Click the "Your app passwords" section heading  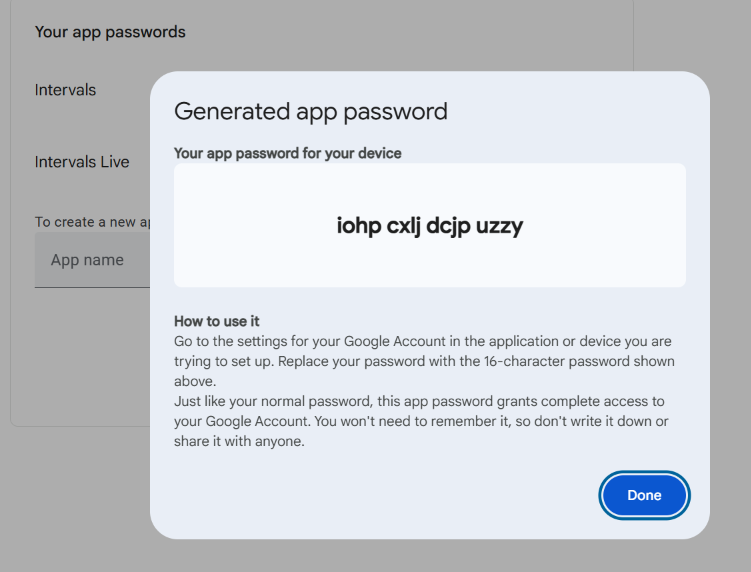pyautogui.click(x=110, y=32)
